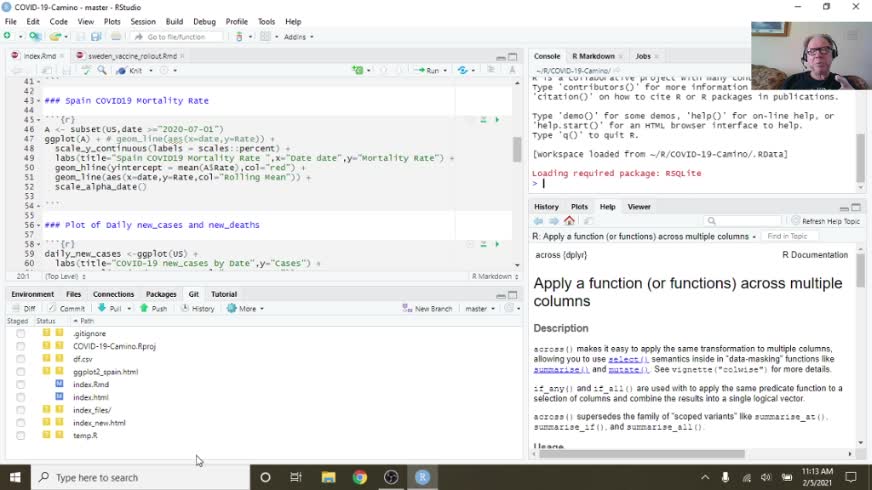Screen dimensions: 872x490
Task: Click the Go to file/function field
Action: 177,37
